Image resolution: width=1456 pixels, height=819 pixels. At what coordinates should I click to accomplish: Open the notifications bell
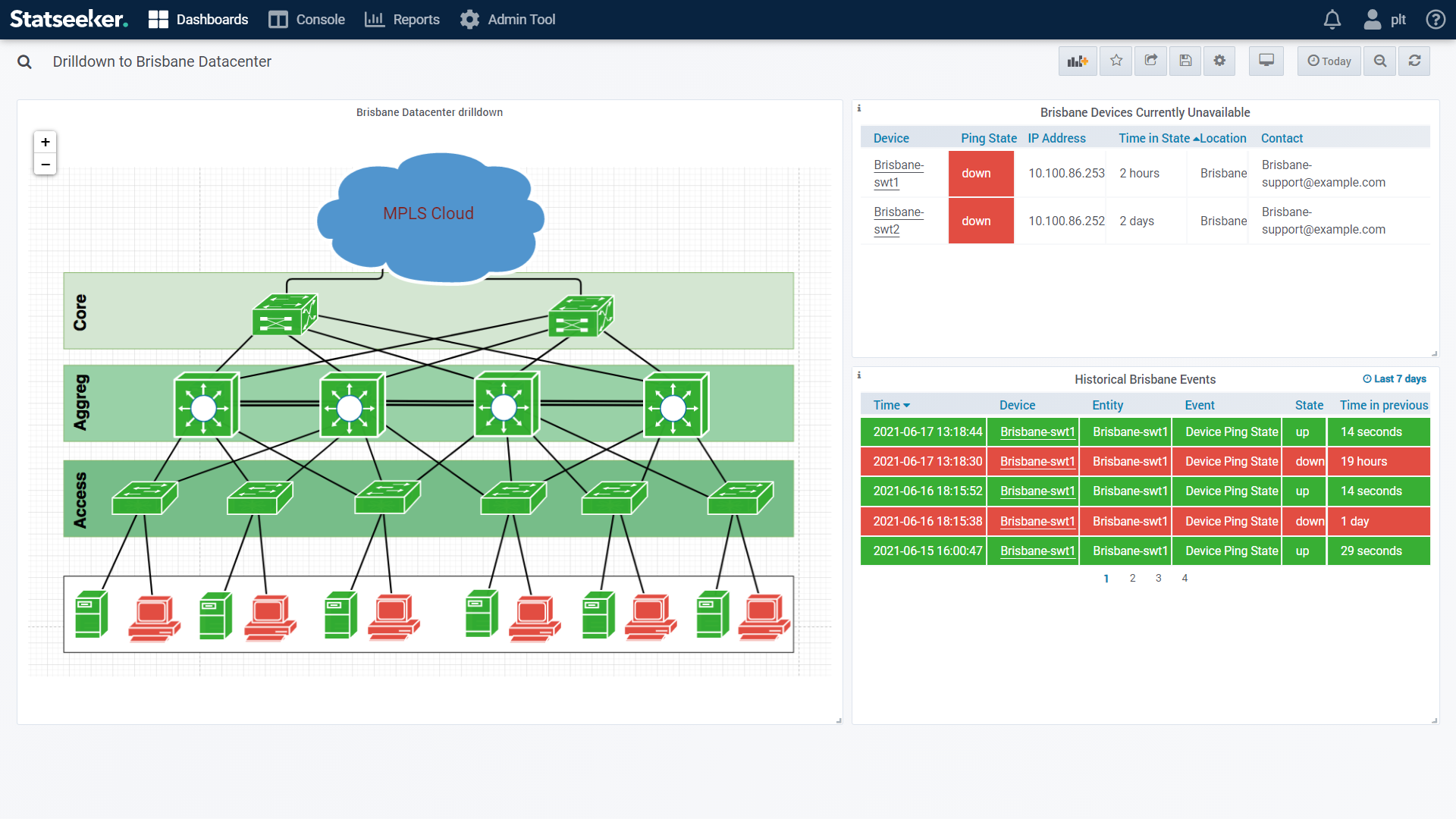pos(1332,20)
